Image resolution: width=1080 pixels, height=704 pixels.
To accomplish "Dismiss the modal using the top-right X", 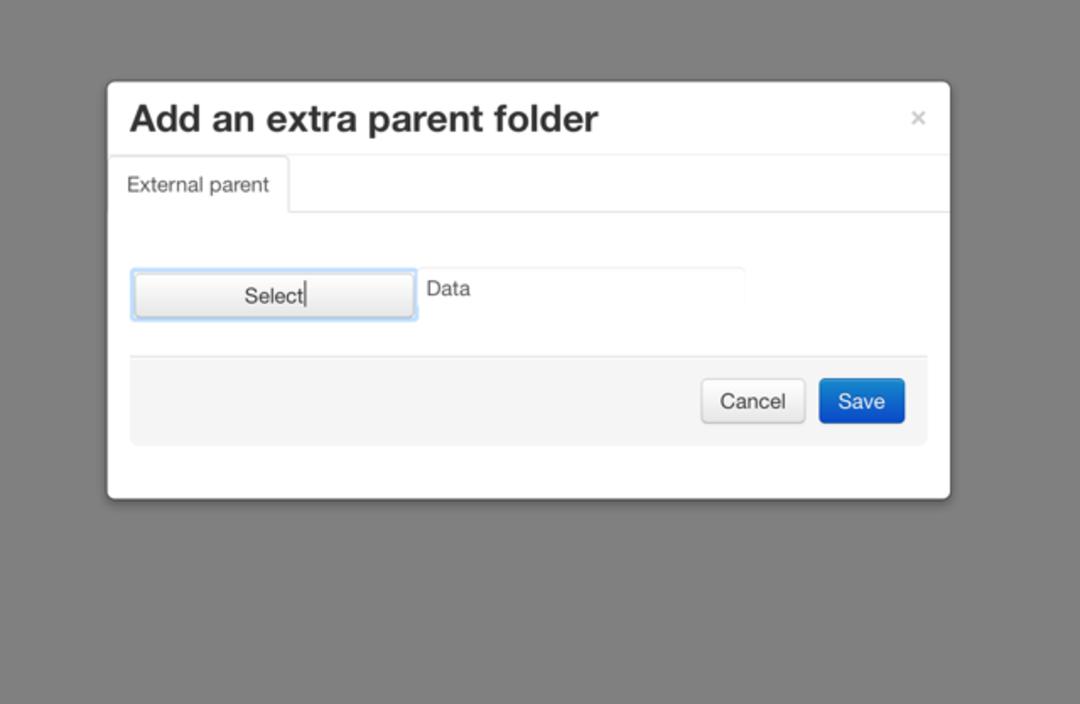I will point(917,118).
